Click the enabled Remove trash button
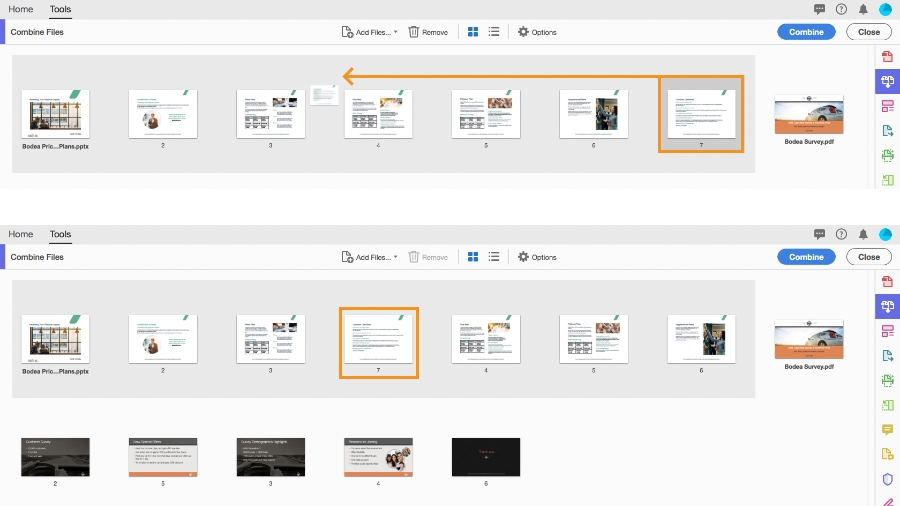This screenshot has height=506, width=900. point(428,32)
